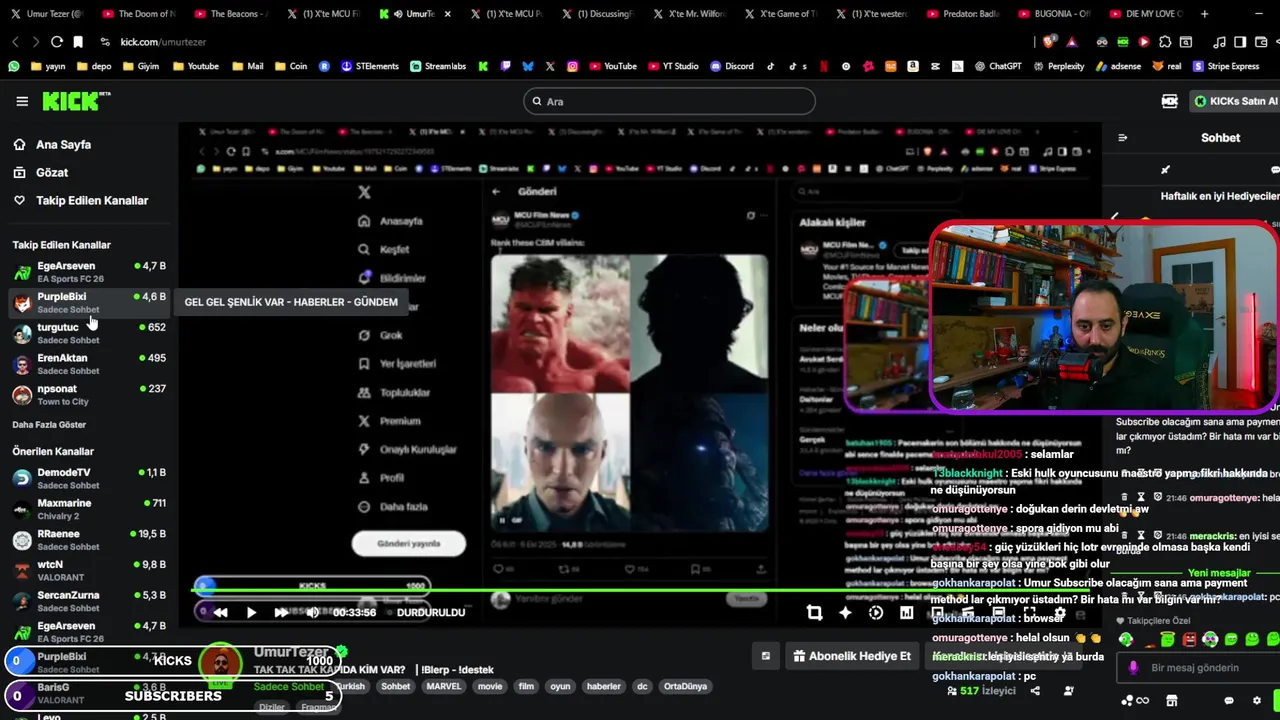
Task: Click the KICK clips icon beside KICKs Satın Al
Action: (x=1169, y=101)
